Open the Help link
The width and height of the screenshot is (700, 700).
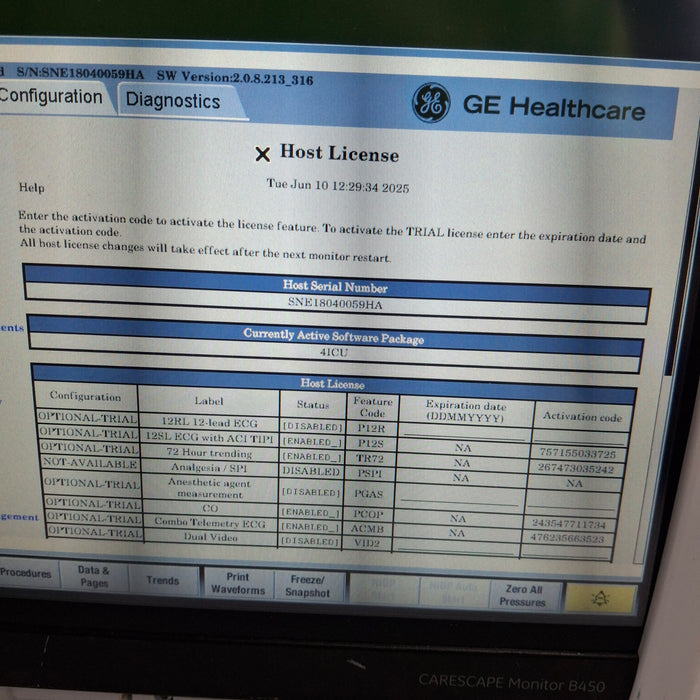point(32,188)
